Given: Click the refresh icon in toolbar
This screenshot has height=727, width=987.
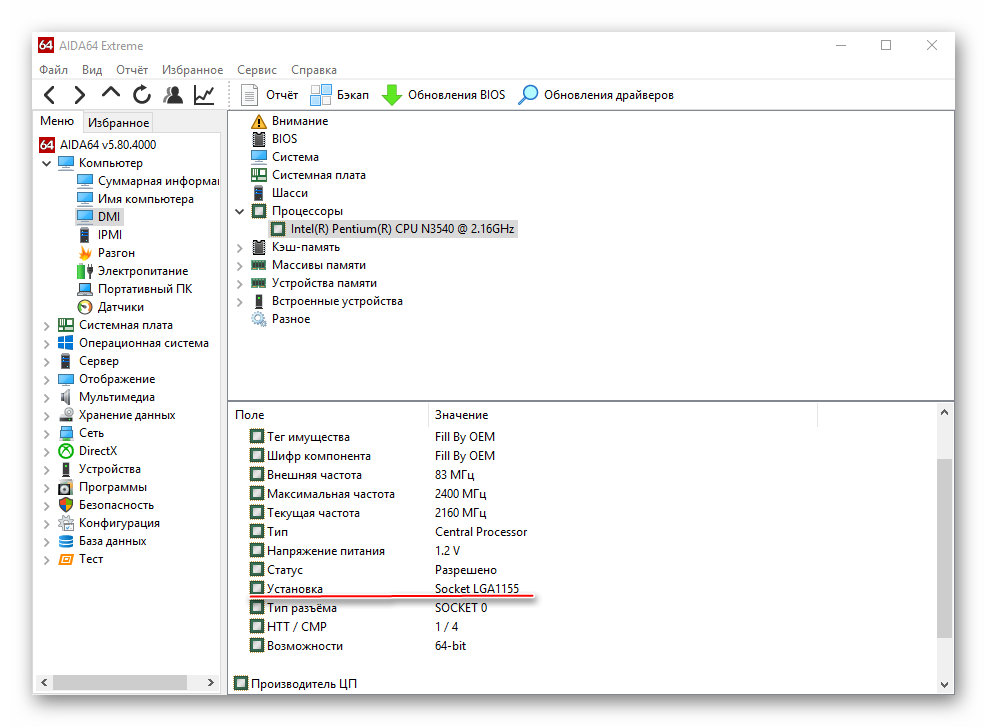Looking at the screenshot, I should point(142,95).
